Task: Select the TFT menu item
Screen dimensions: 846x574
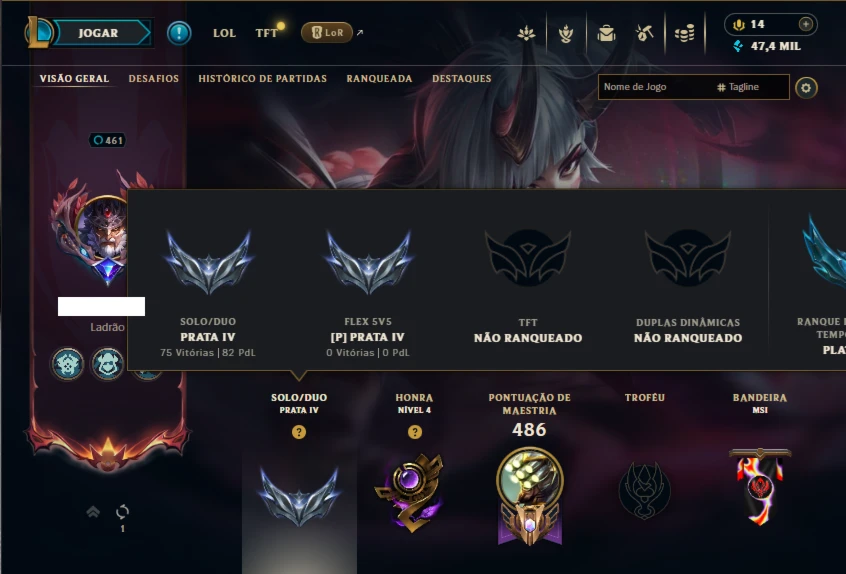Action: coord(267,33)
